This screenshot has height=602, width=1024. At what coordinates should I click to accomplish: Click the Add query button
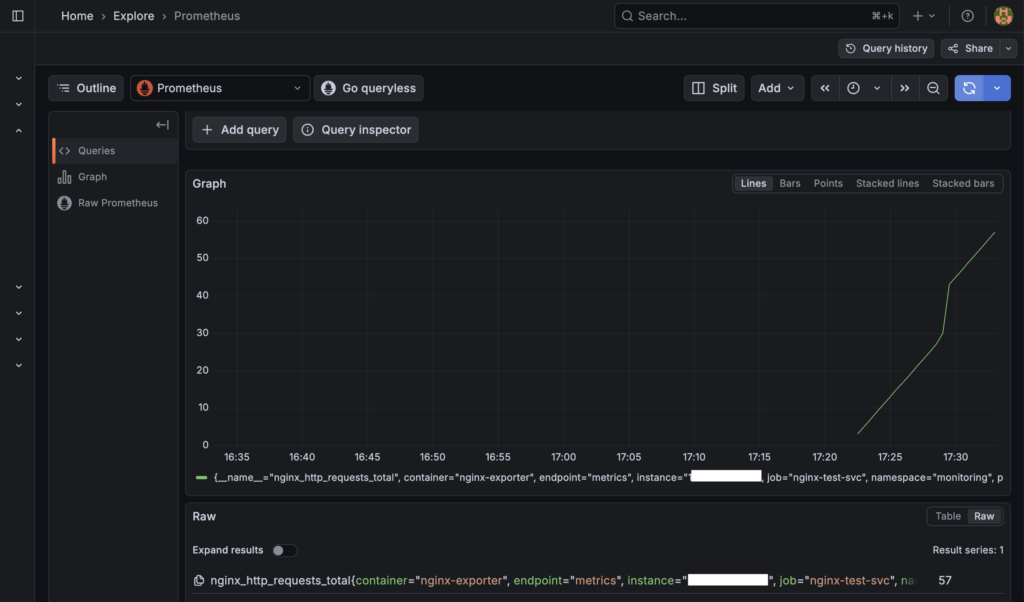coord(240,130)
